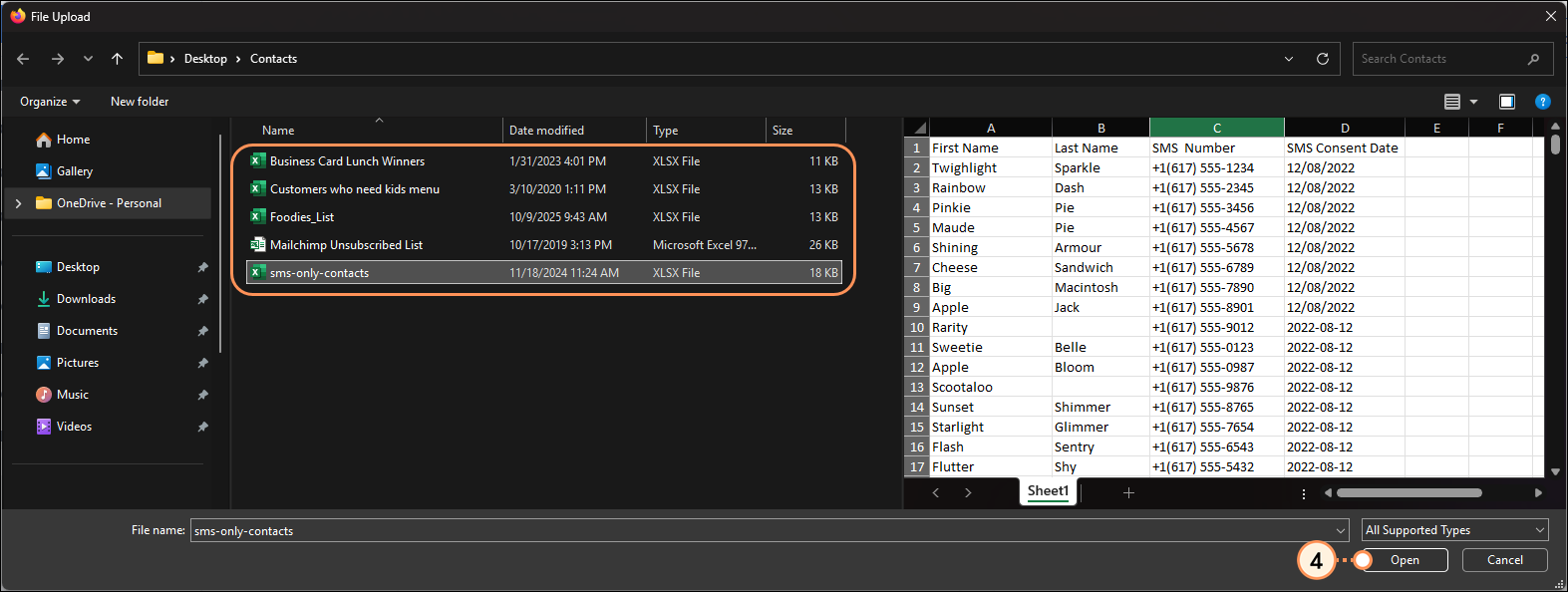Switch to the Sheet1 tab
The image size is (1568, 592).
point(1048,491)
